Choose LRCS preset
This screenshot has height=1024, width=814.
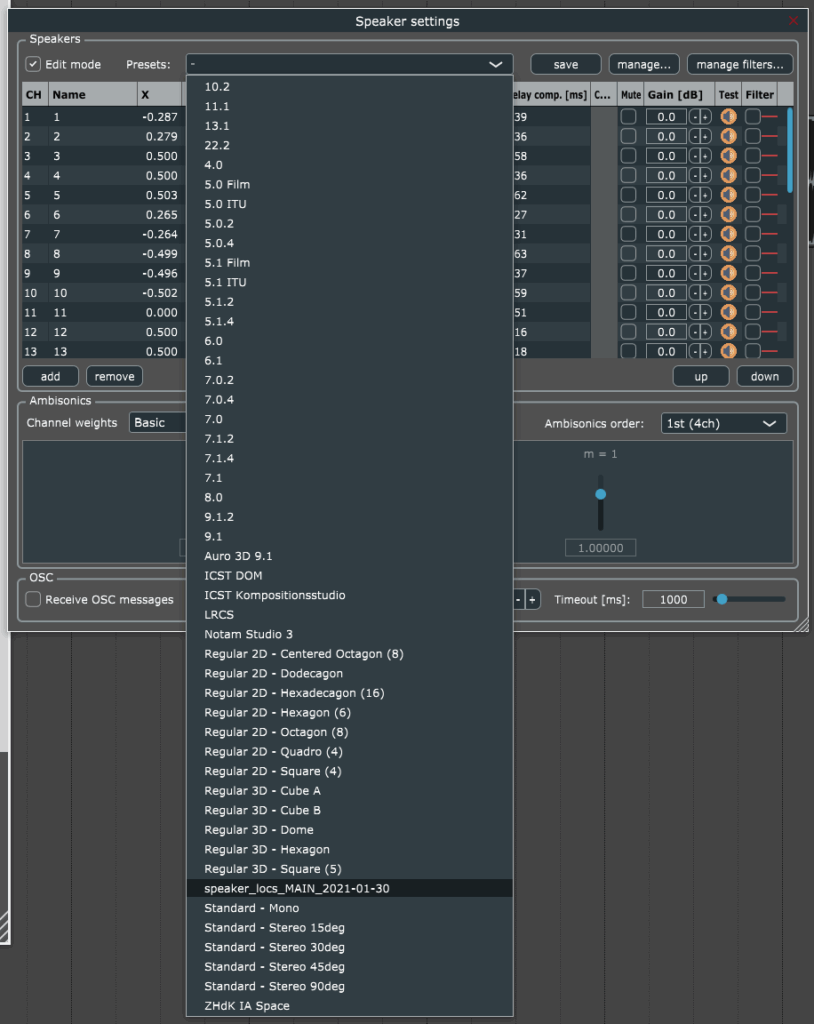[x=350, y=615]
